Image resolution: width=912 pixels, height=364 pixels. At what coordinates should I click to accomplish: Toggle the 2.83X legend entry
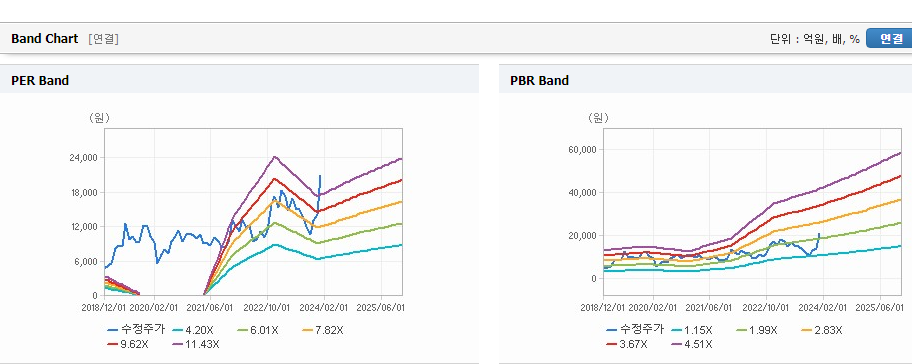[x=822, y=330]
